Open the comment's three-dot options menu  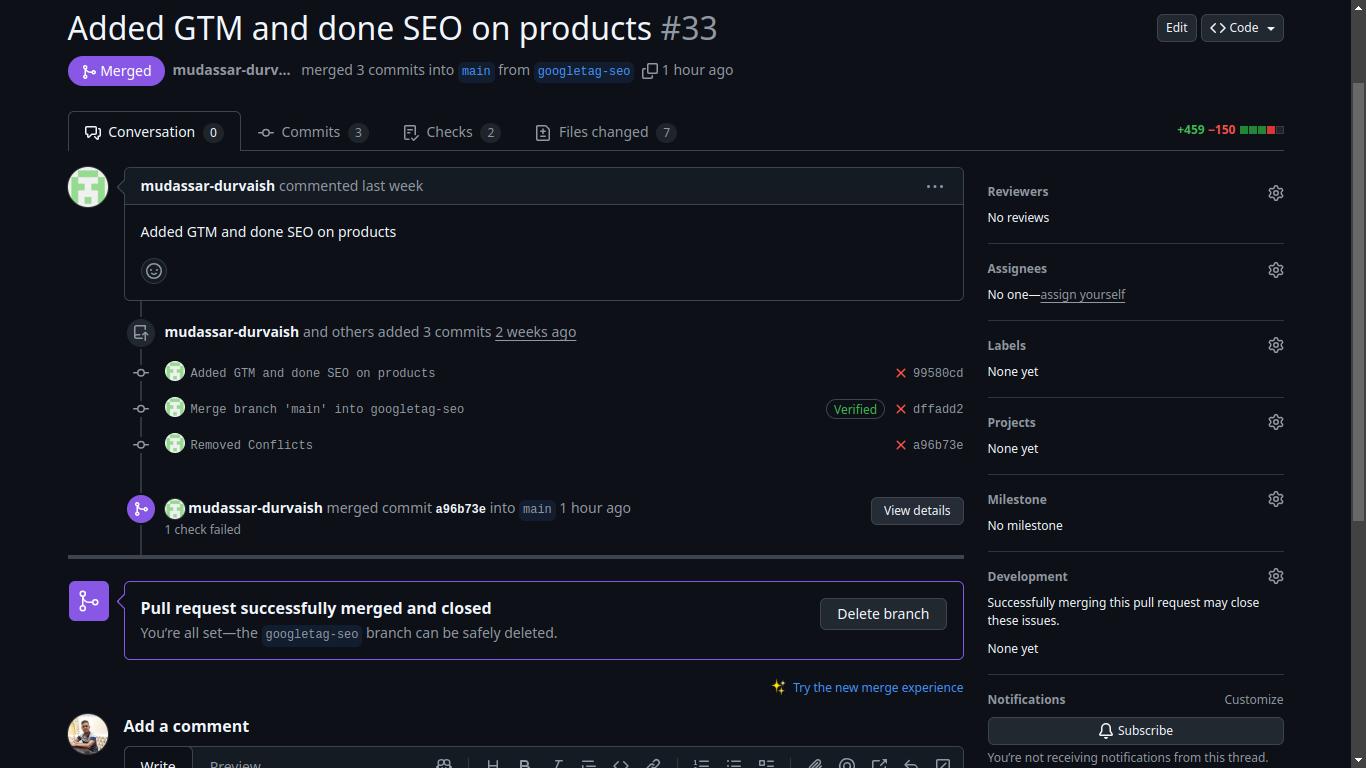pos(934,187)
